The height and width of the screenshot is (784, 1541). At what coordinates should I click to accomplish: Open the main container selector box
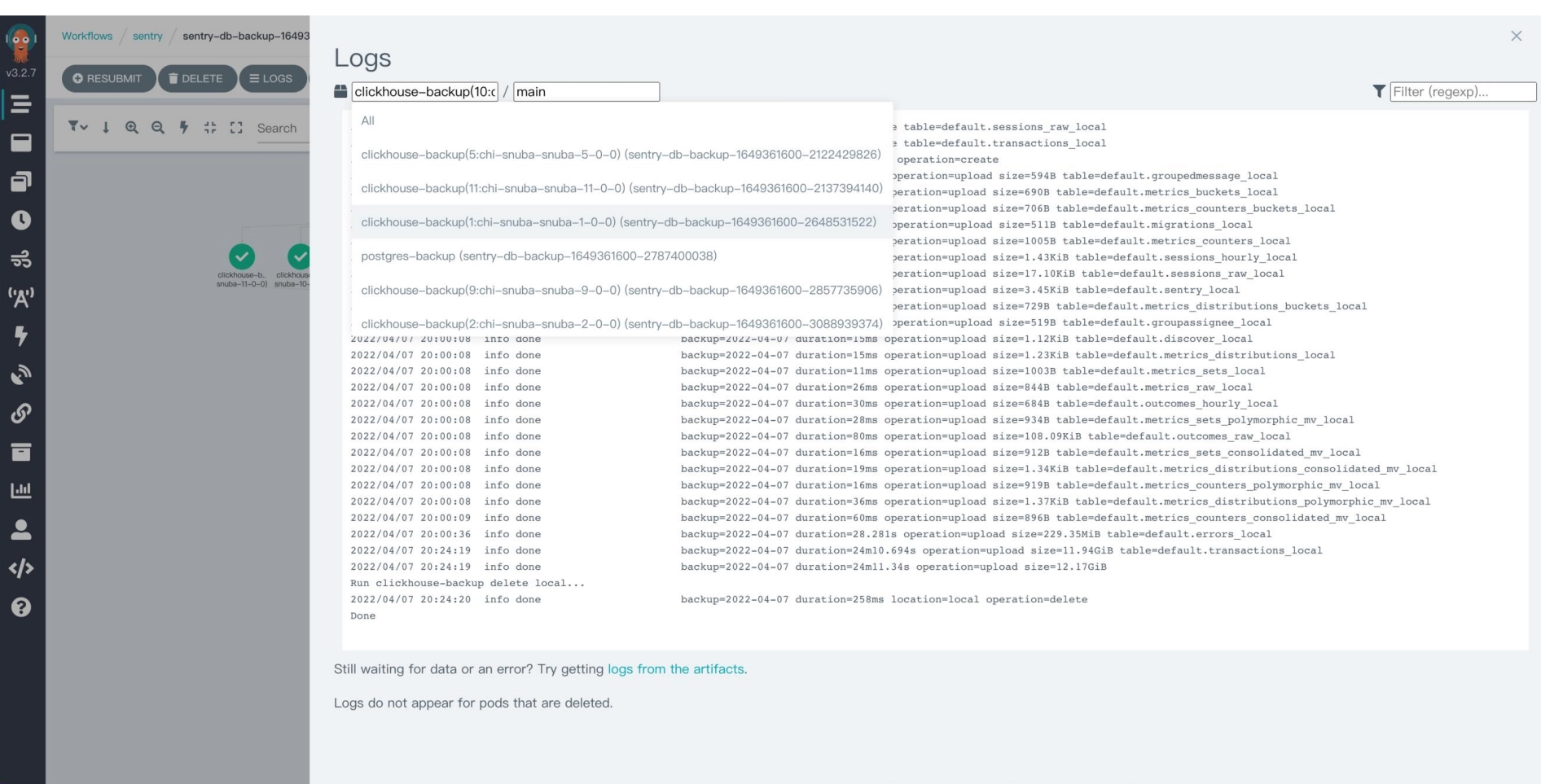pyautogui.click(x=586, y=92)
